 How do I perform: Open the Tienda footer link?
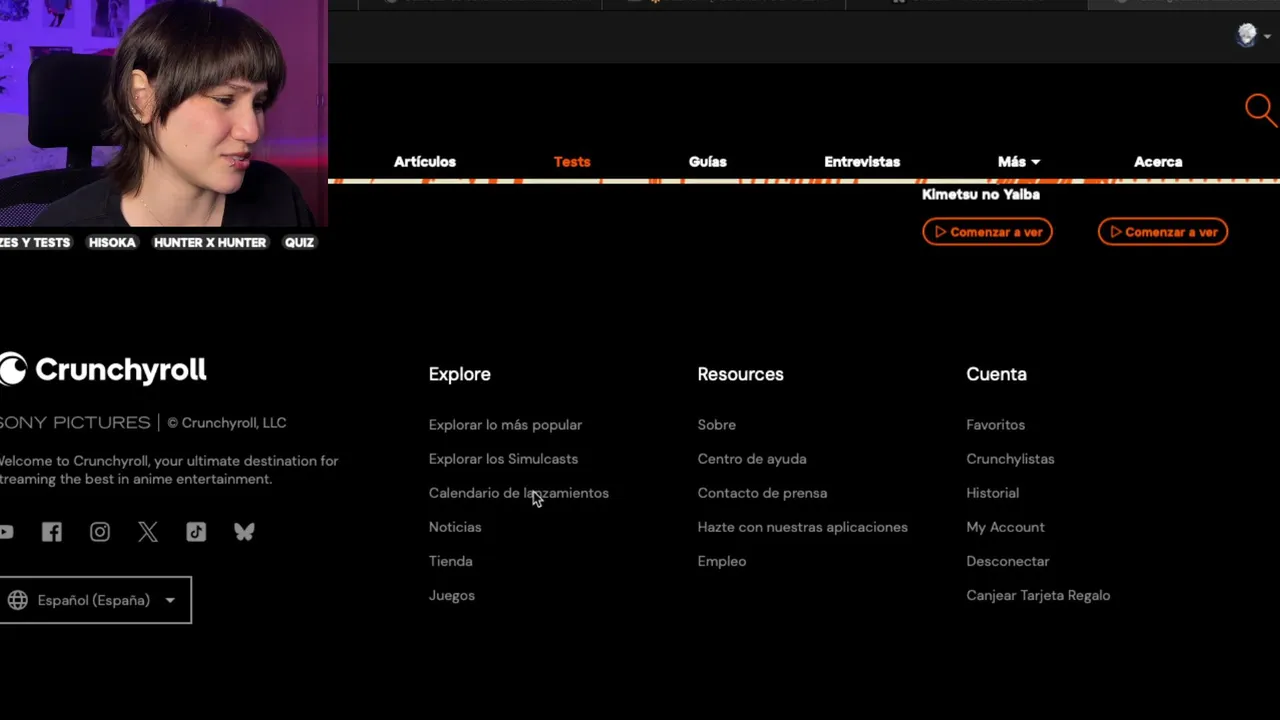(450, 561)
